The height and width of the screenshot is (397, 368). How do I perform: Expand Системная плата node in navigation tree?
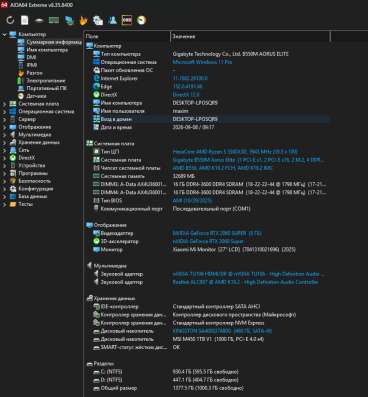coord(4,104)
